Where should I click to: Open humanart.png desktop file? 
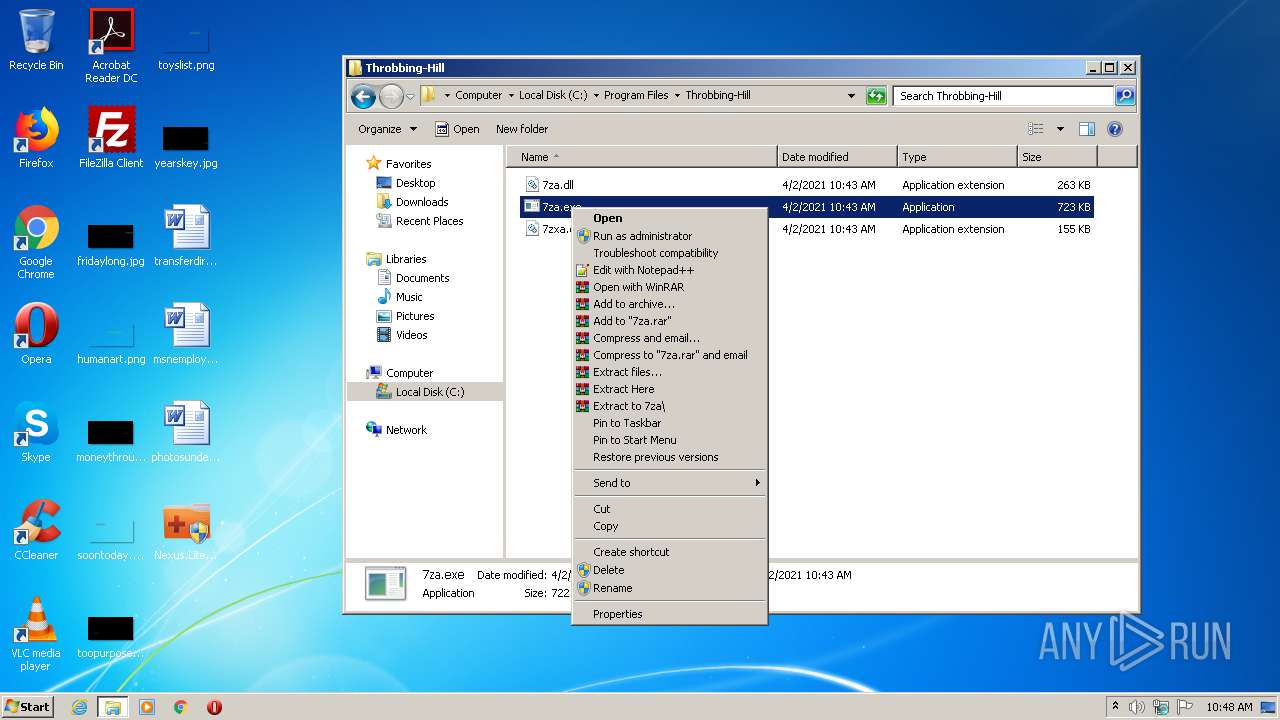[111, 343]
